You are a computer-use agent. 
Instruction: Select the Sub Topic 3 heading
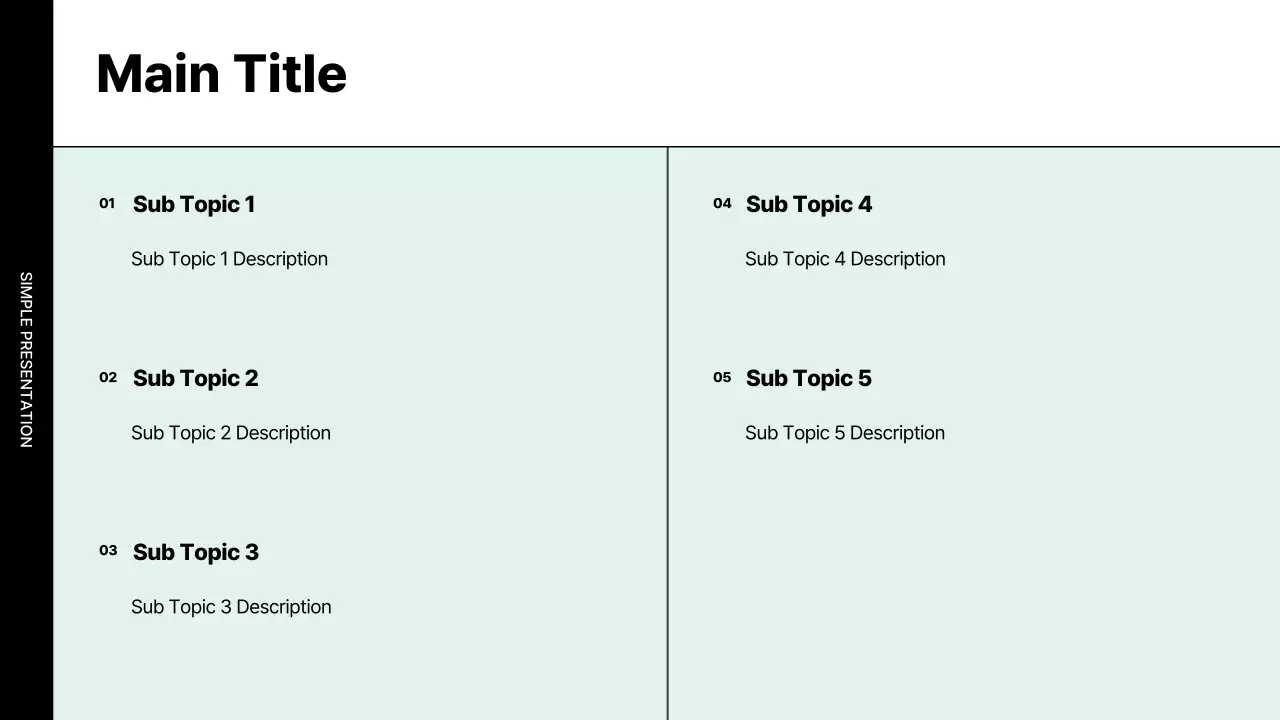(x=196, y=552)
